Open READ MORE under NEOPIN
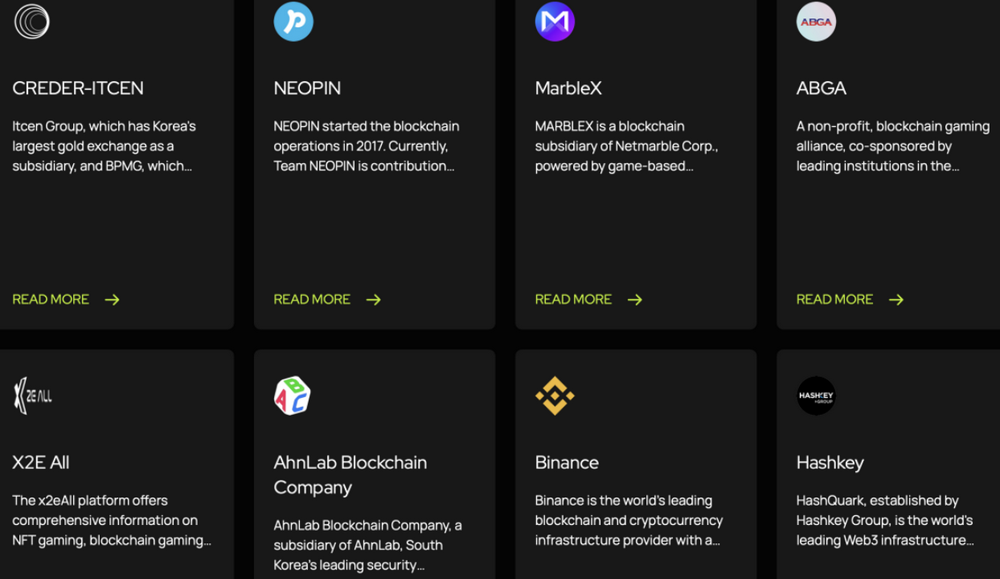 312,299
